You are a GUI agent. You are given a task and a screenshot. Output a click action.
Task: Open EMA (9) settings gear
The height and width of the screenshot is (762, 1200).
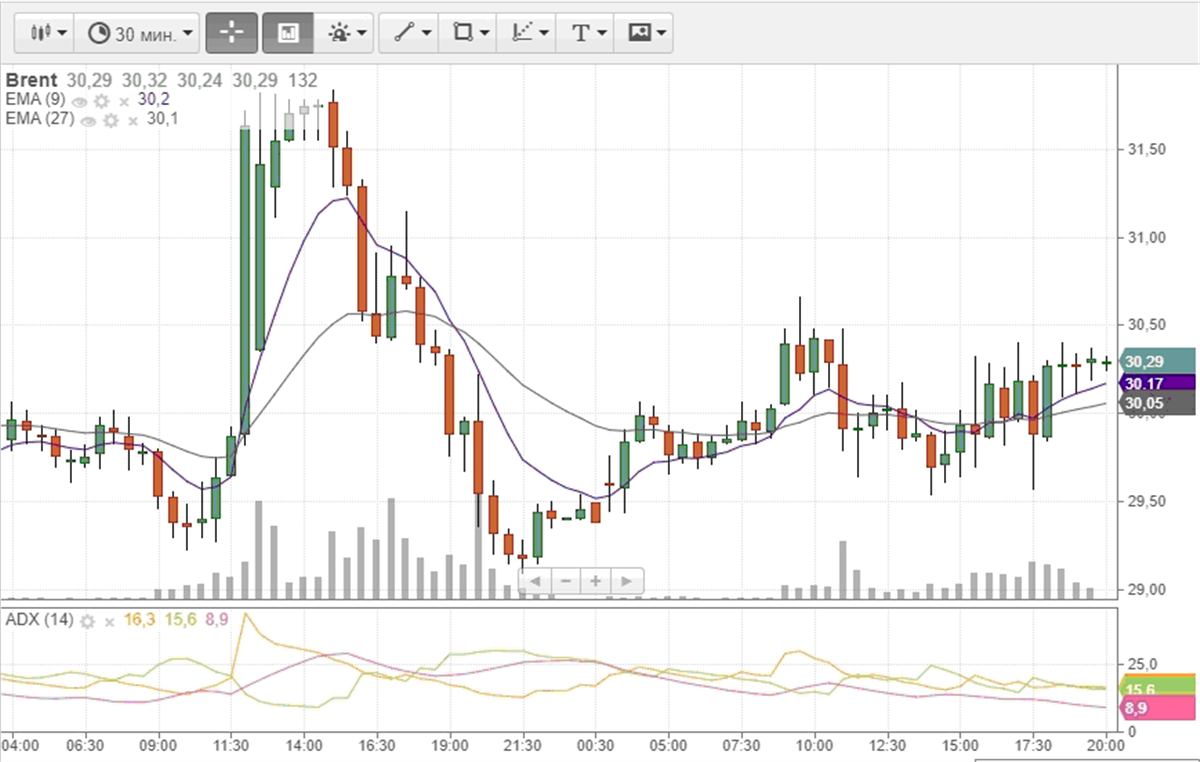[101, 101]
